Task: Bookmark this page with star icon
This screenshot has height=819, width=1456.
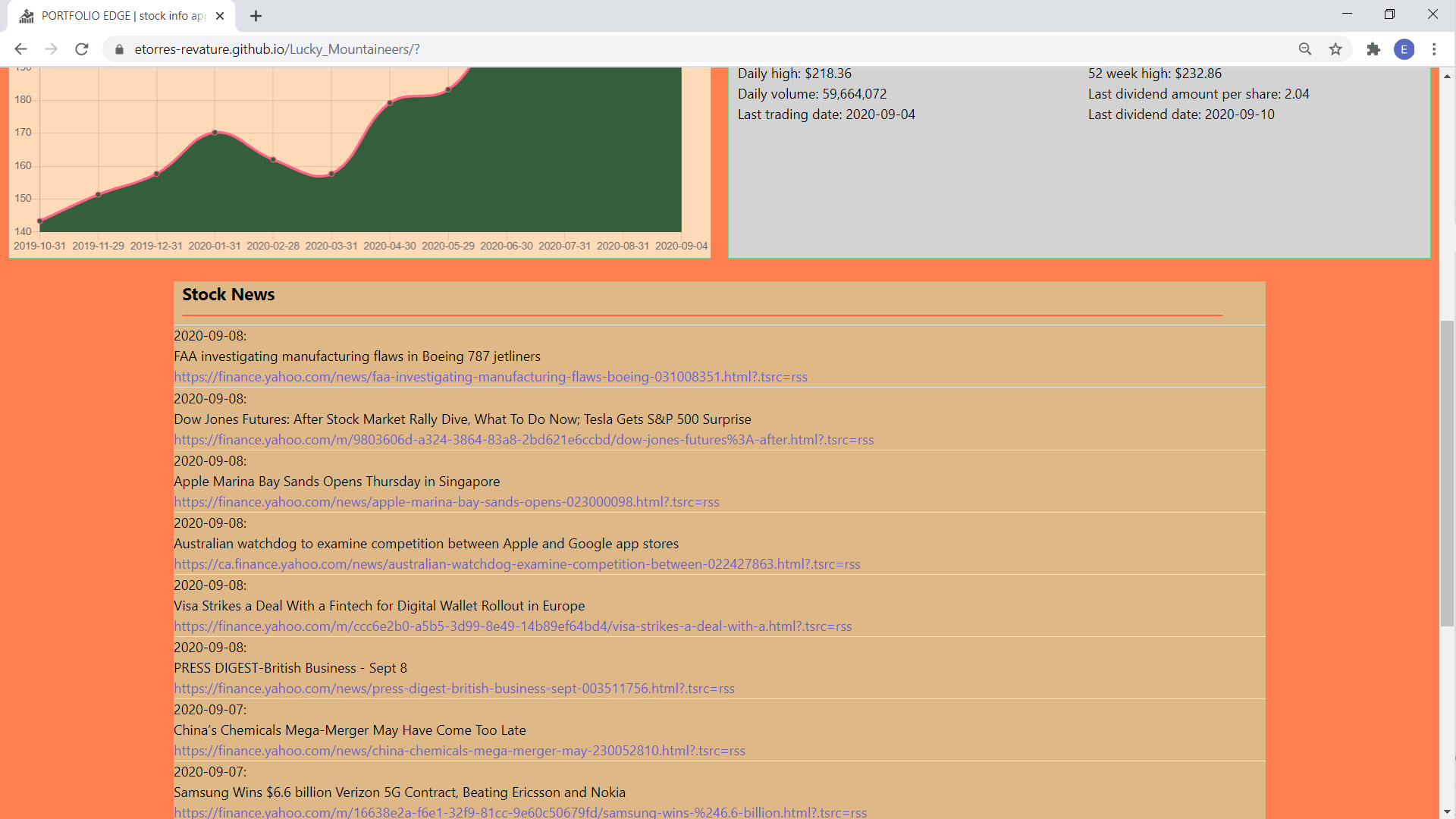Action: [x=1335, y=49]
